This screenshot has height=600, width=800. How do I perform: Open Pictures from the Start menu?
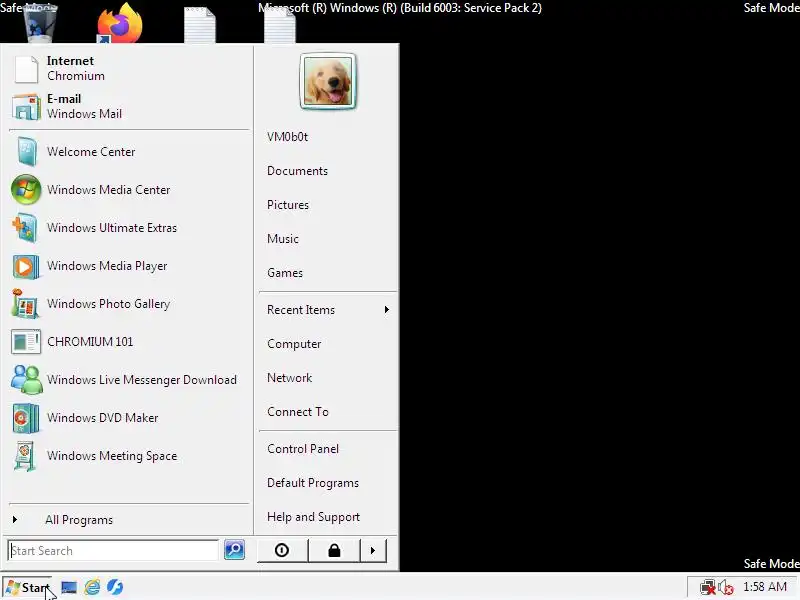(x=288, y=205)
